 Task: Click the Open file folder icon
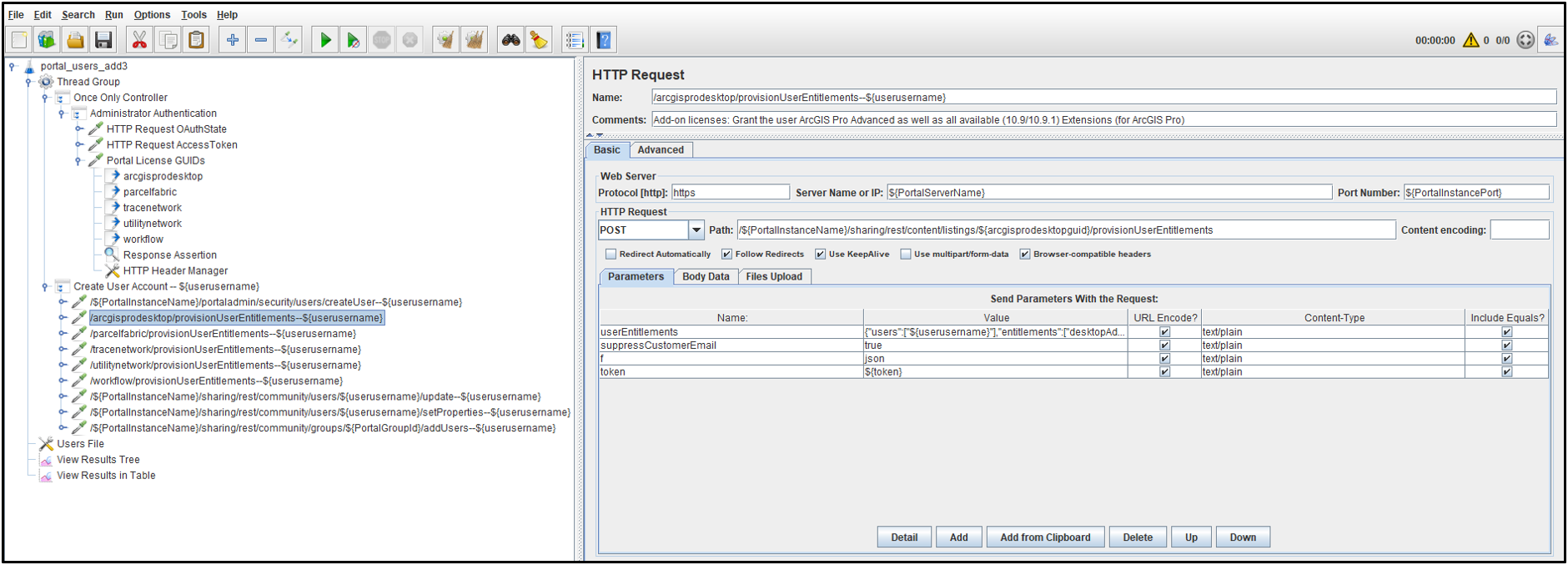pyautogui.click(x=75, y=40)
